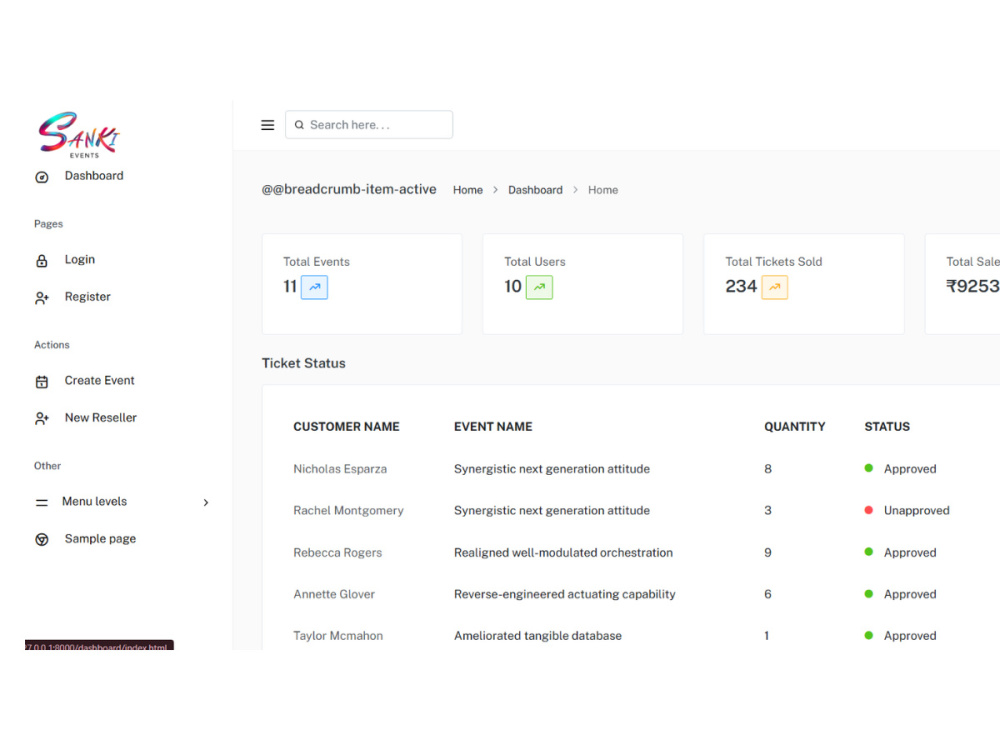Click the Menu levels lines icon
This screenshot has width=1000, height=750.
(x=41, y=503)
